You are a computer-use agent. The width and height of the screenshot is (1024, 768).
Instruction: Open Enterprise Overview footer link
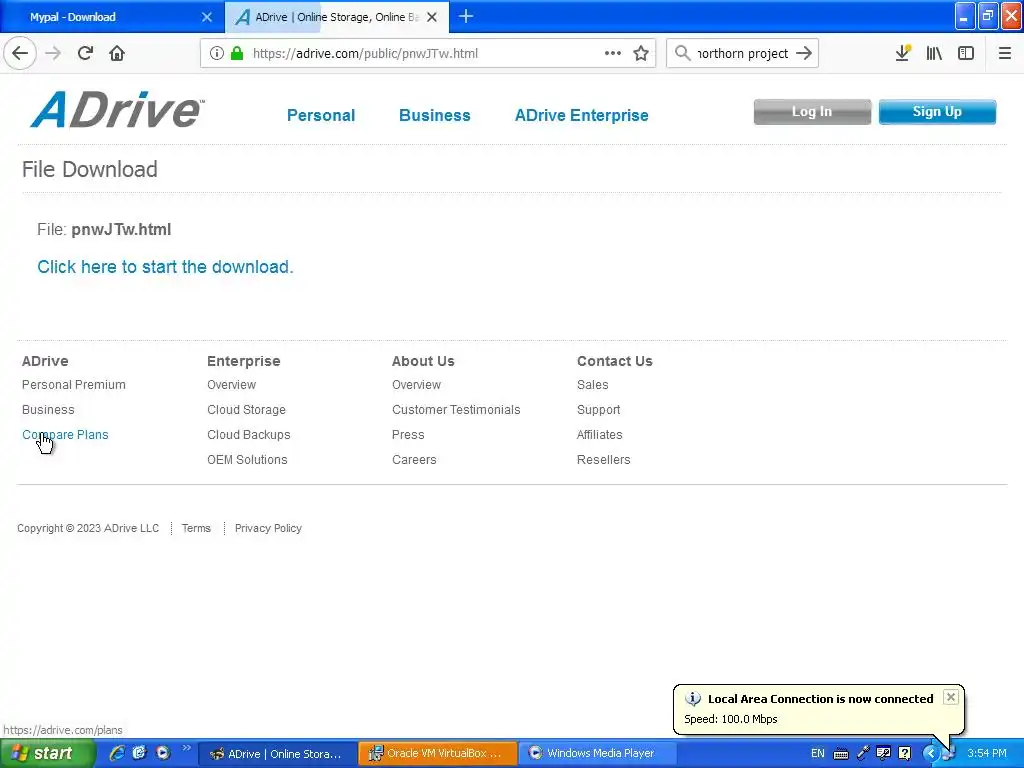click(x=231, y=385)
